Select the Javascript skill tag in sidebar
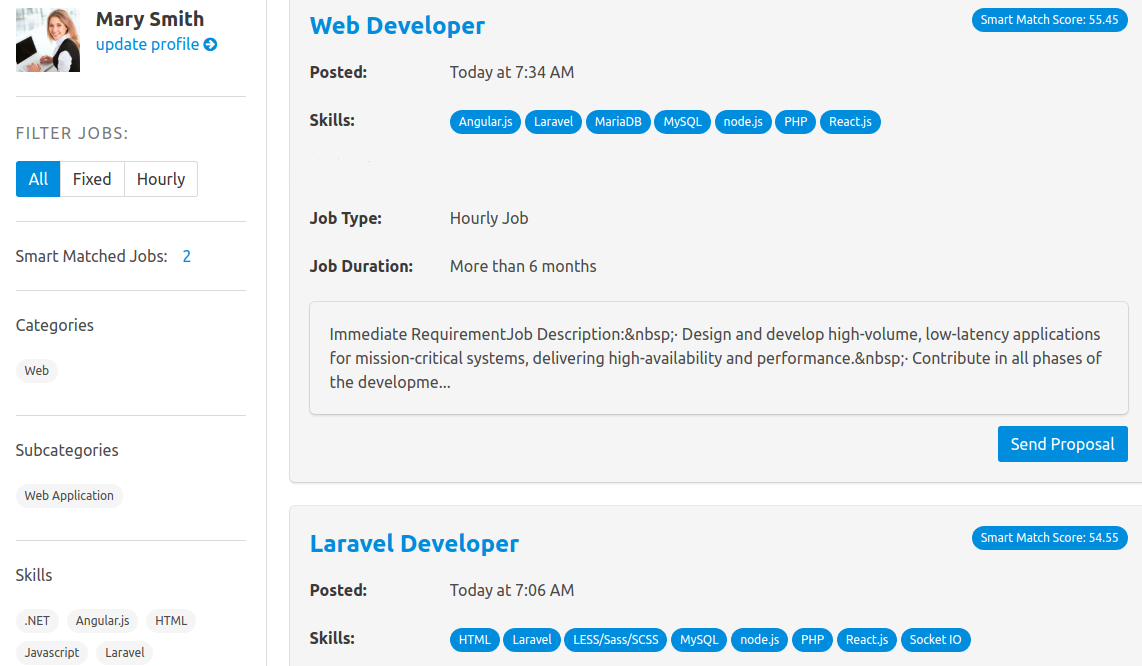 point(52,653)
